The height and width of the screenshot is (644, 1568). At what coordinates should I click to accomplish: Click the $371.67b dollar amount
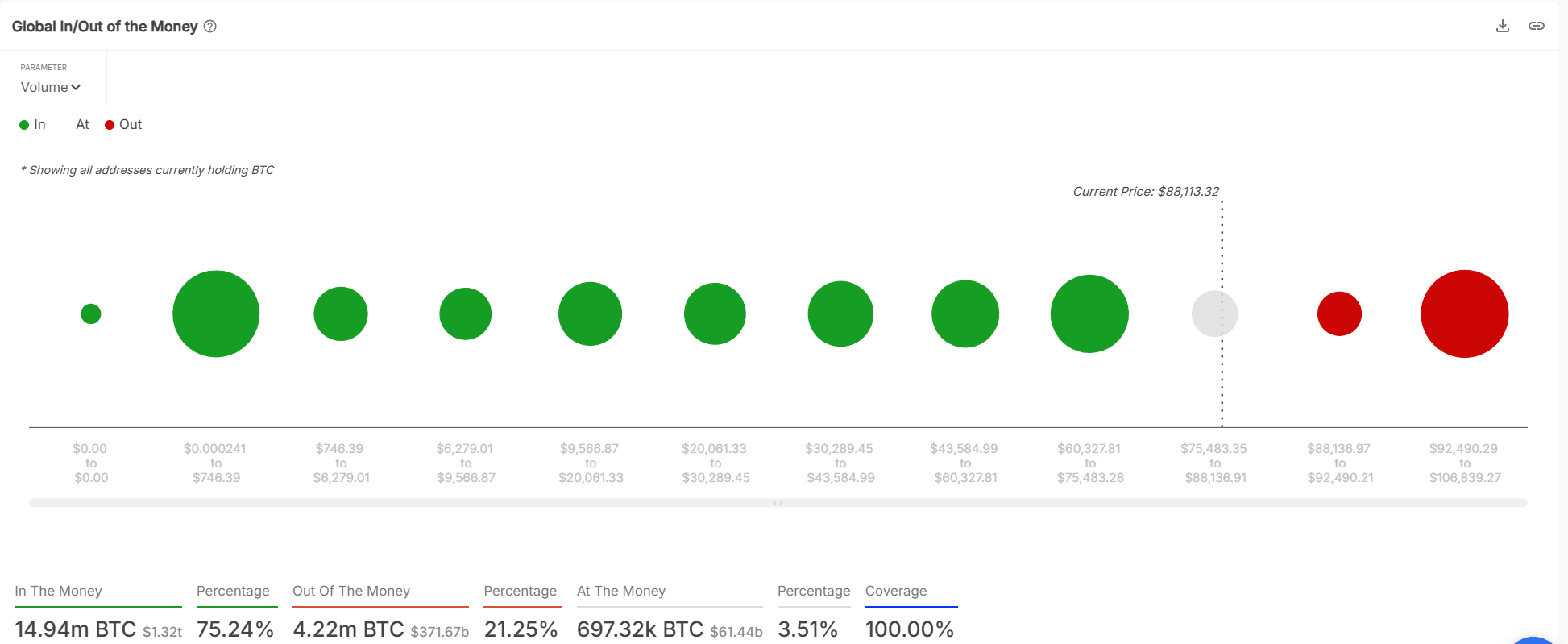click(440, 632)
